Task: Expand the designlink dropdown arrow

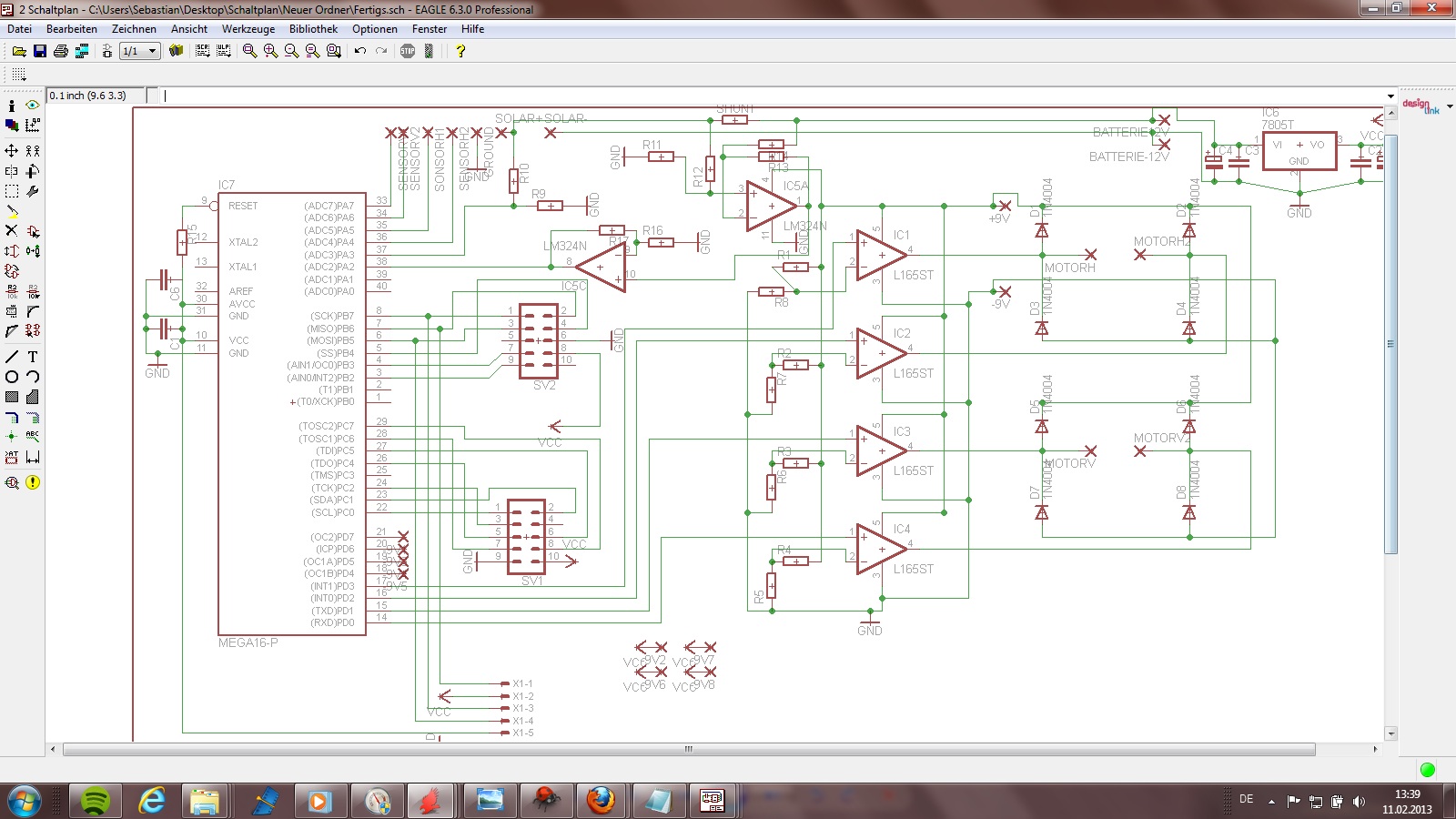Action: pyautogui.click(x=1450, y=106)
